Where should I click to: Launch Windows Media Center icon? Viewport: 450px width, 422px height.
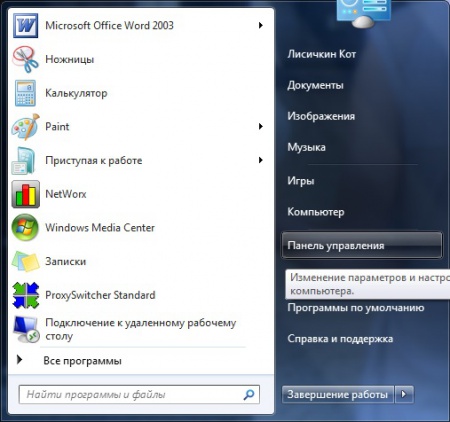(25, 228)
